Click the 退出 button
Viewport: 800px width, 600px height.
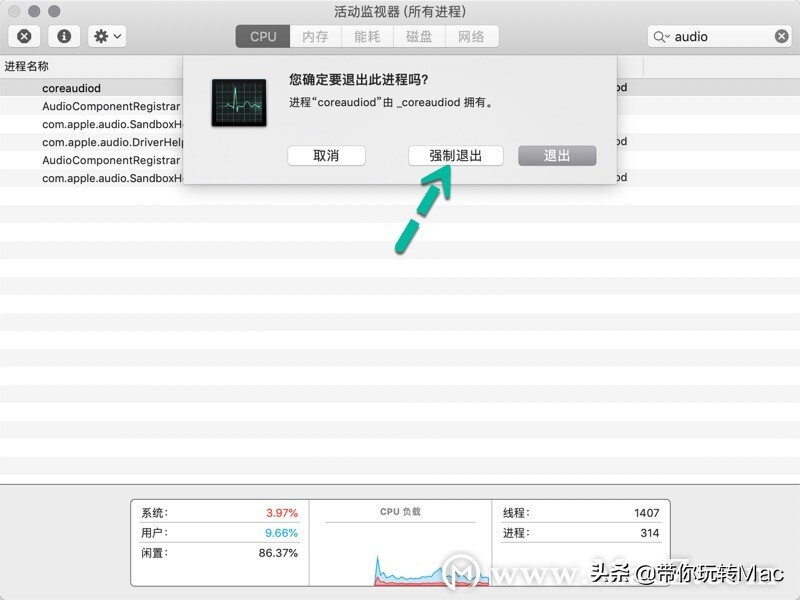pyautogui.click(x=557, y=155)
